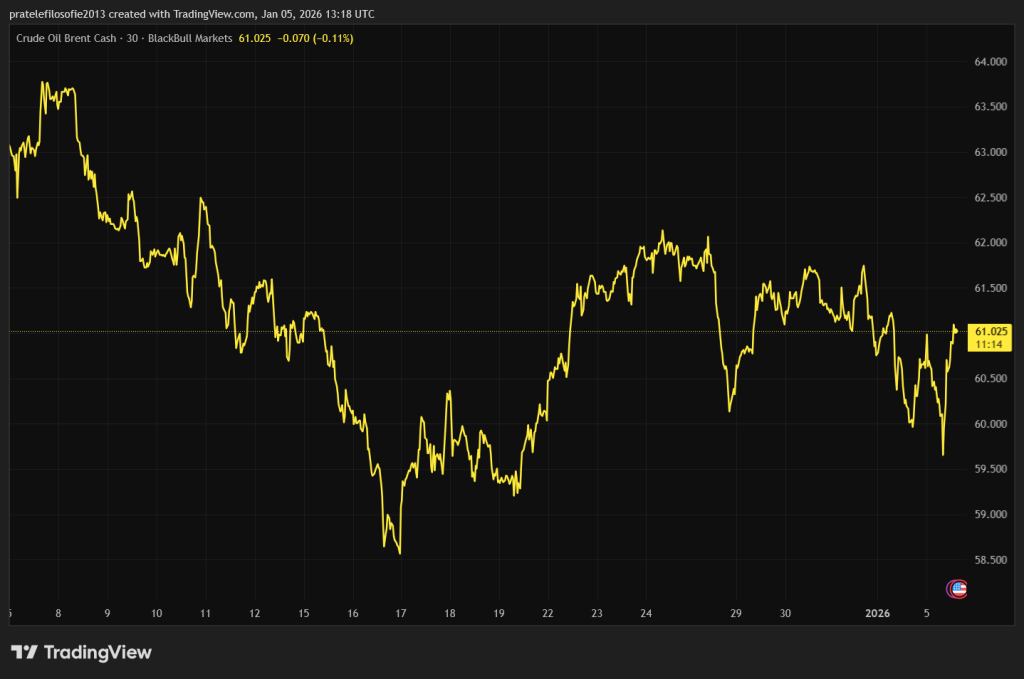Click the 11:14 bar countdown timer
1024x679 pixels.
(x=990, y=344)
